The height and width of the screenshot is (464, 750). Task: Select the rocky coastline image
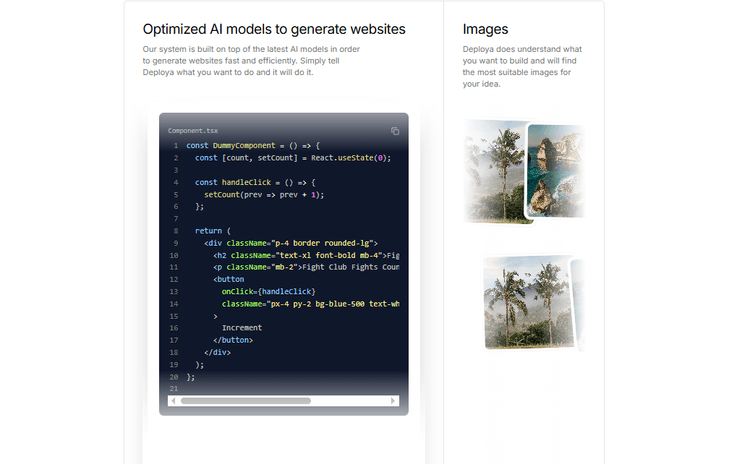point(554,169)
